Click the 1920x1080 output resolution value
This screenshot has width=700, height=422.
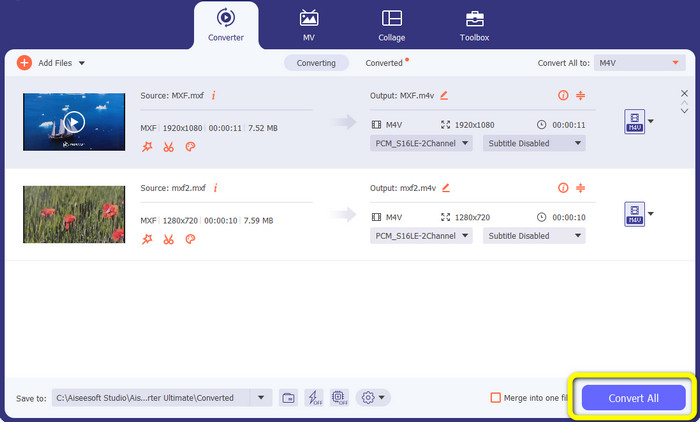pyautogui.click(x=475, y=125)
